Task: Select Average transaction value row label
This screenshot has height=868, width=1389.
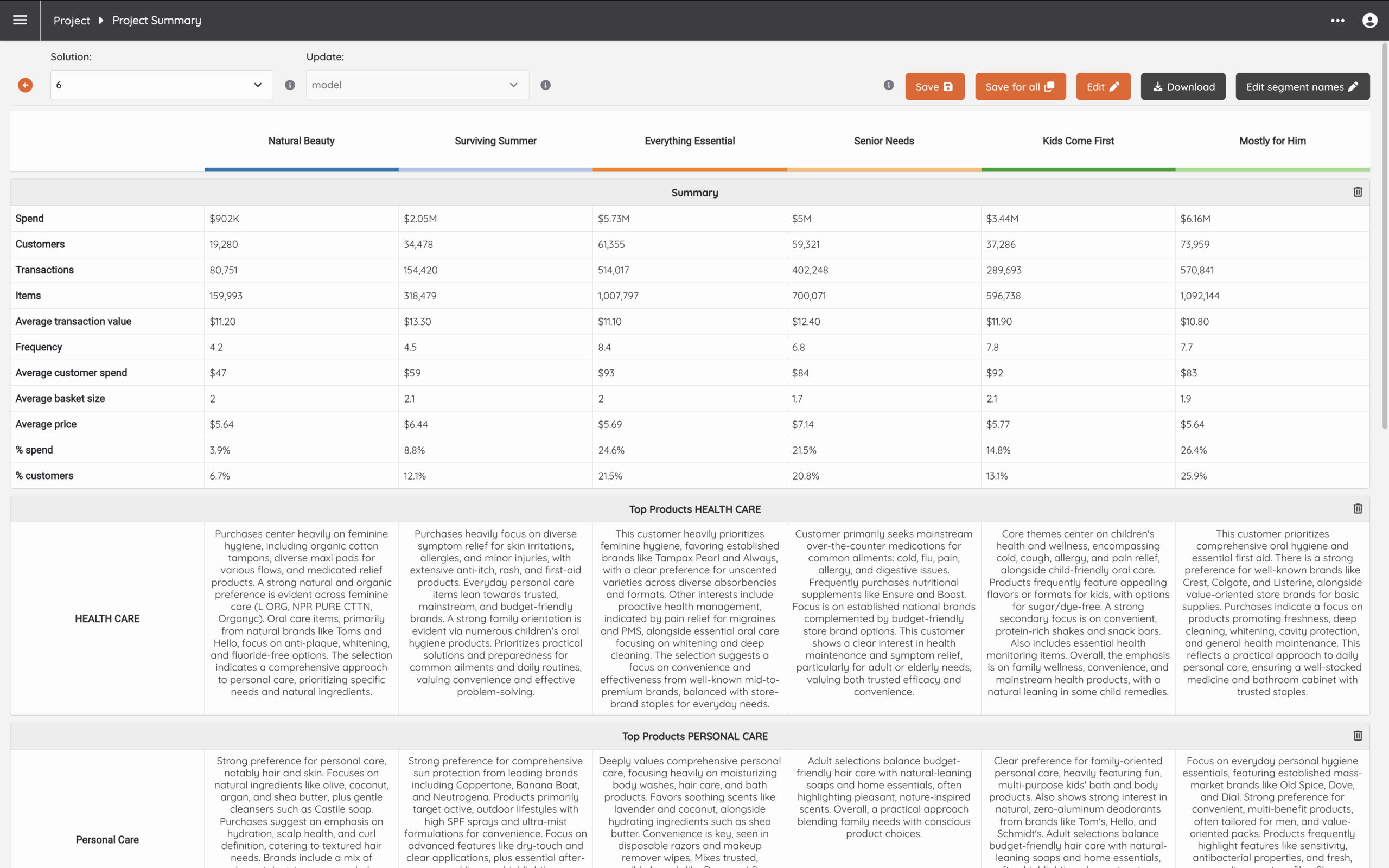Action: 73,322
